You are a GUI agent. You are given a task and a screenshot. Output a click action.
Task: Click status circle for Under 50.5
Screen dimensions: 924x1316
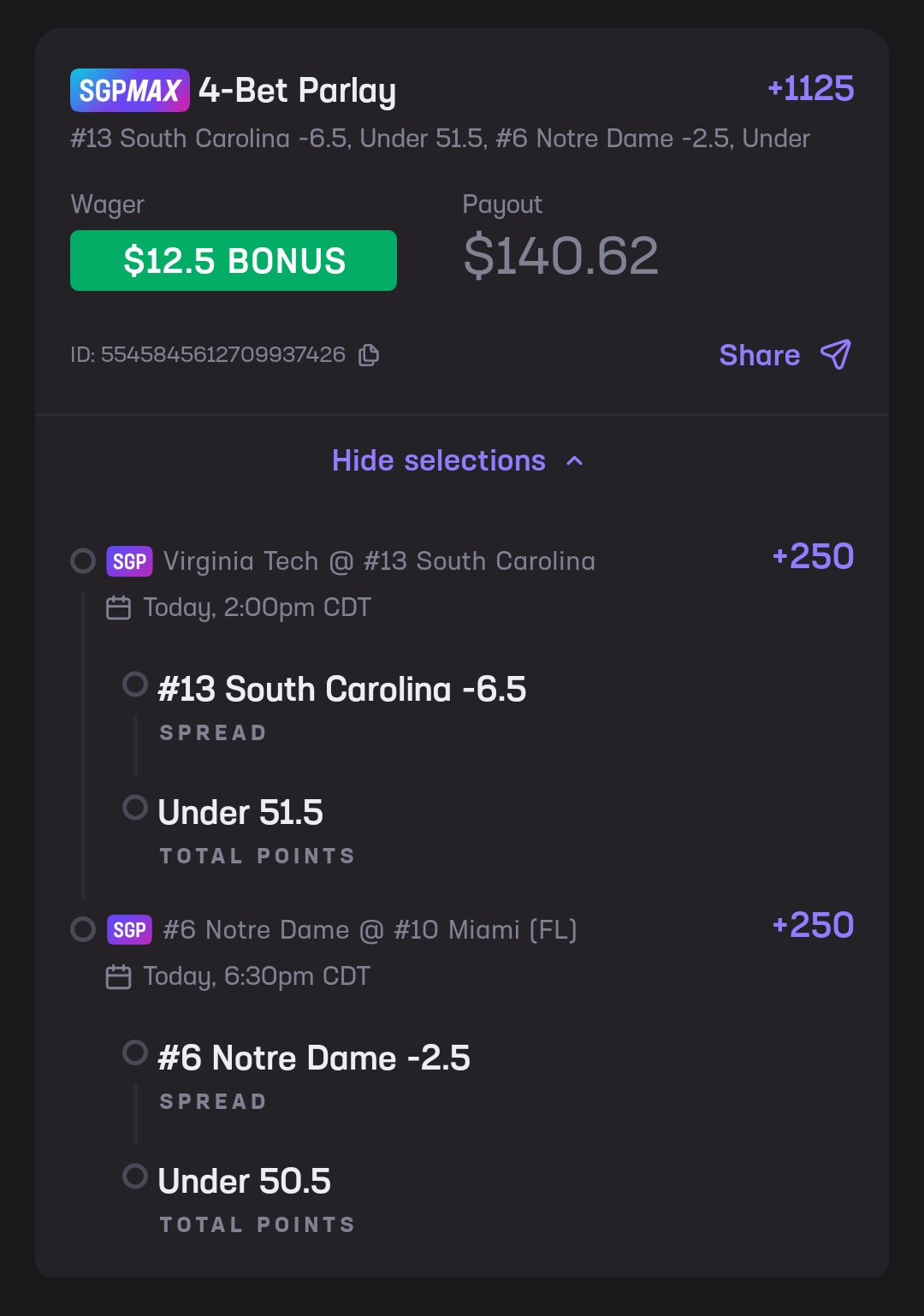135,1176
